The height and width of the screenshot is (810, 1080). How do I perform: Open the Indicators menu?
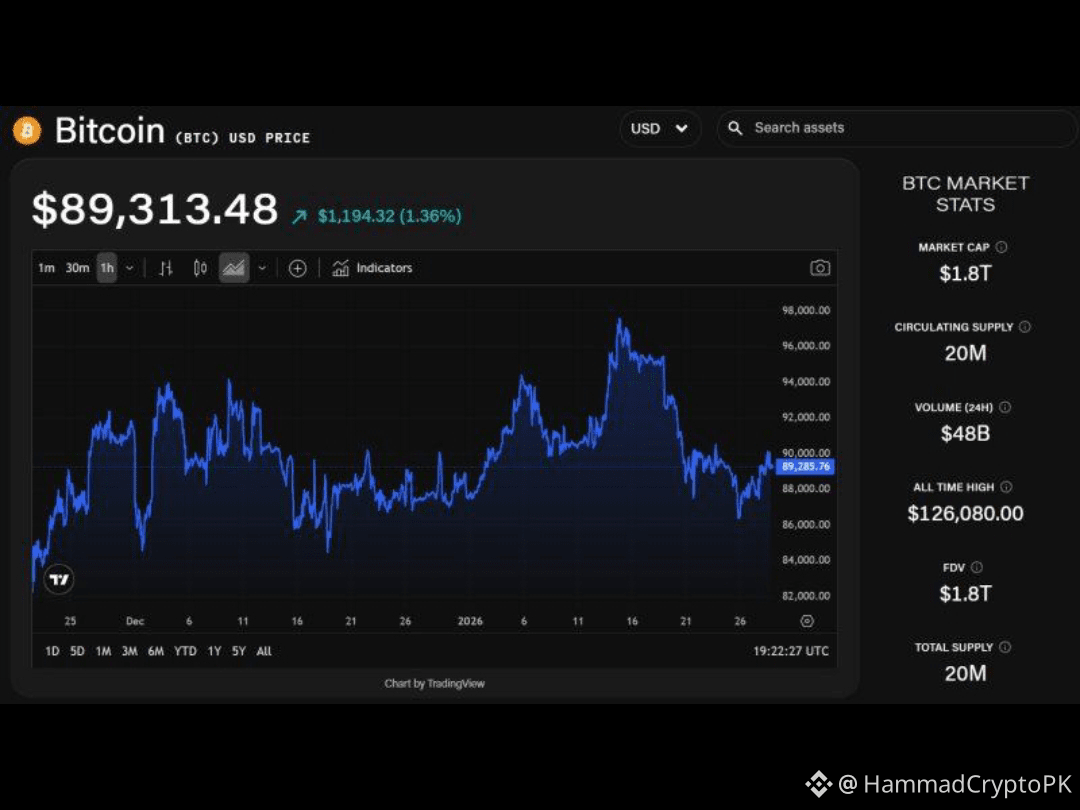[372, 268]
